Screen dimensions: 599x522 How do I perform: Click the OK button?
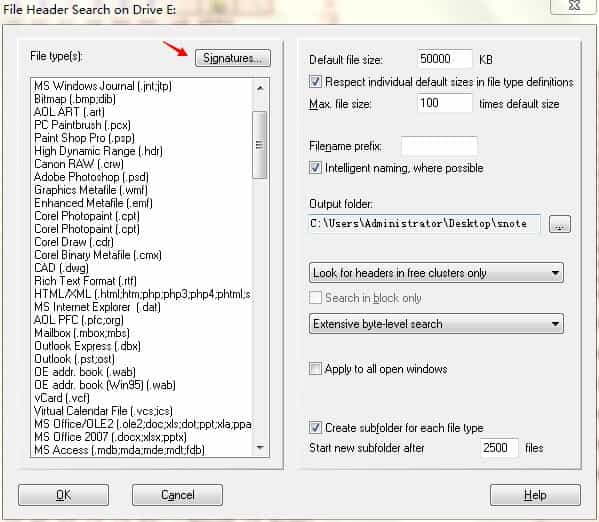pyautogui.click(x=63, y=495)
